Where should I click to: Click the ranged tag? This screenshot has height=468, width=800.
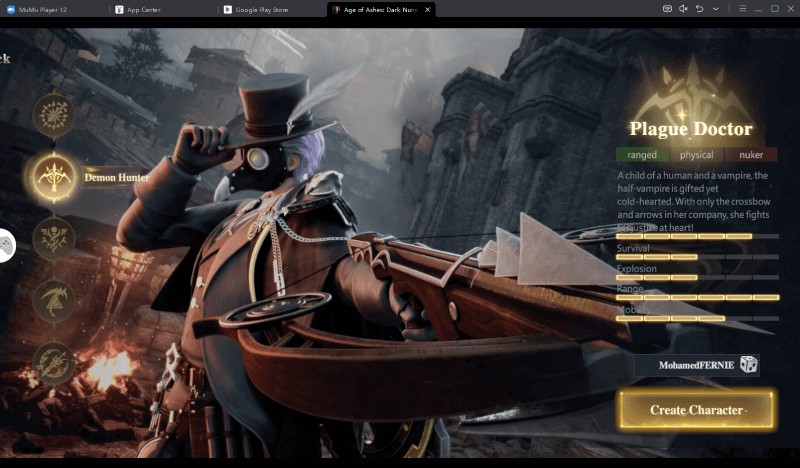tap(642, 155)
